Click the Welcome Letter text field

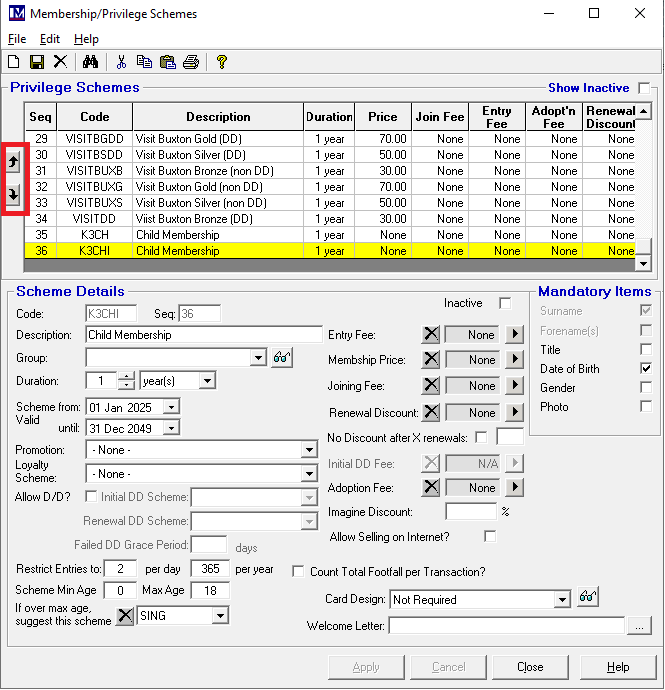(507, 626)
